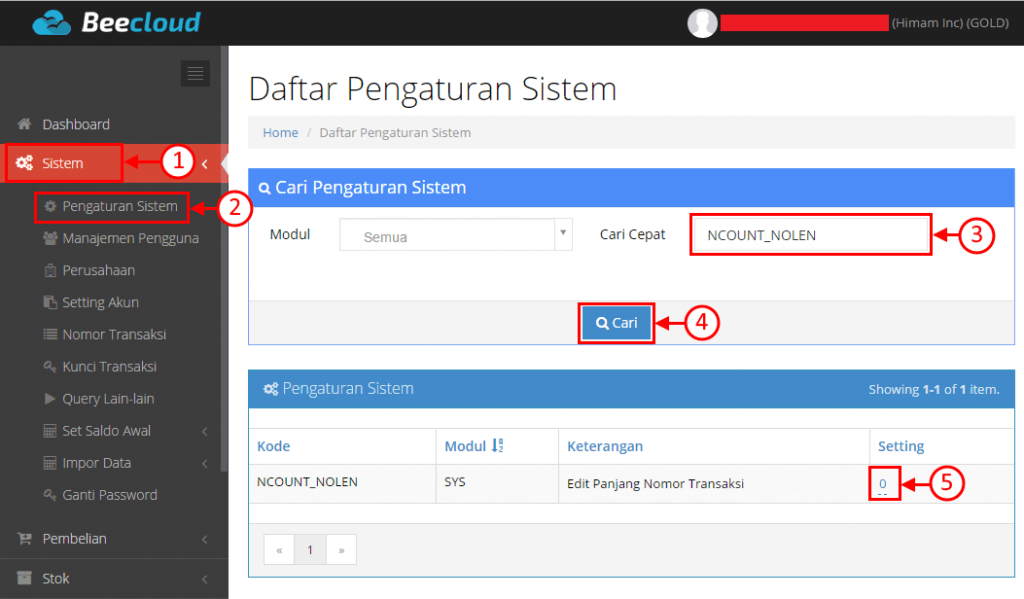Select page 1 in pagination
Image resolution: width=1024 pixels, height=599 pixels.
[x=310, y=550]
